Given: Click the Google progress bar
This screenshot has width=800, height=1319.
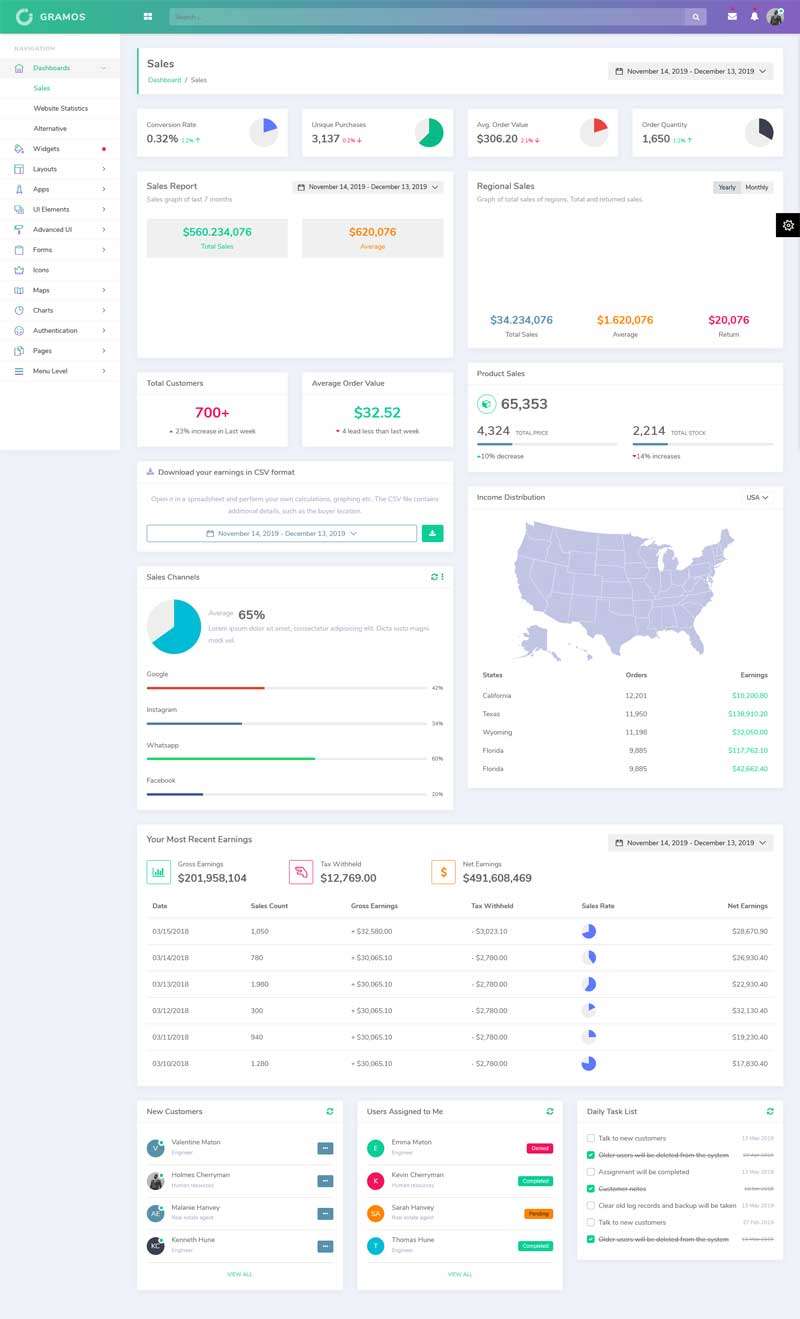Looking at the screenshot, I should (286, 688).
